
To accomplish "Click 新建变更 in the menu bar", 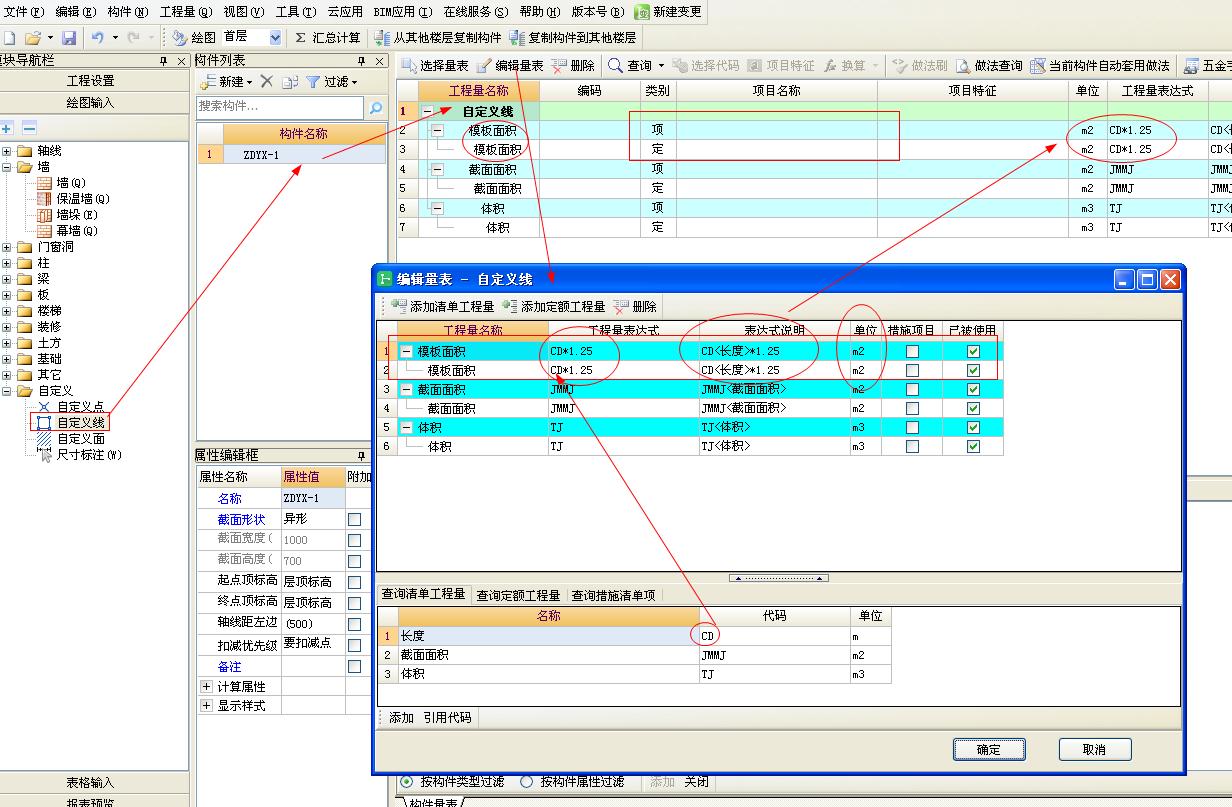I will [x=668, y=12].
